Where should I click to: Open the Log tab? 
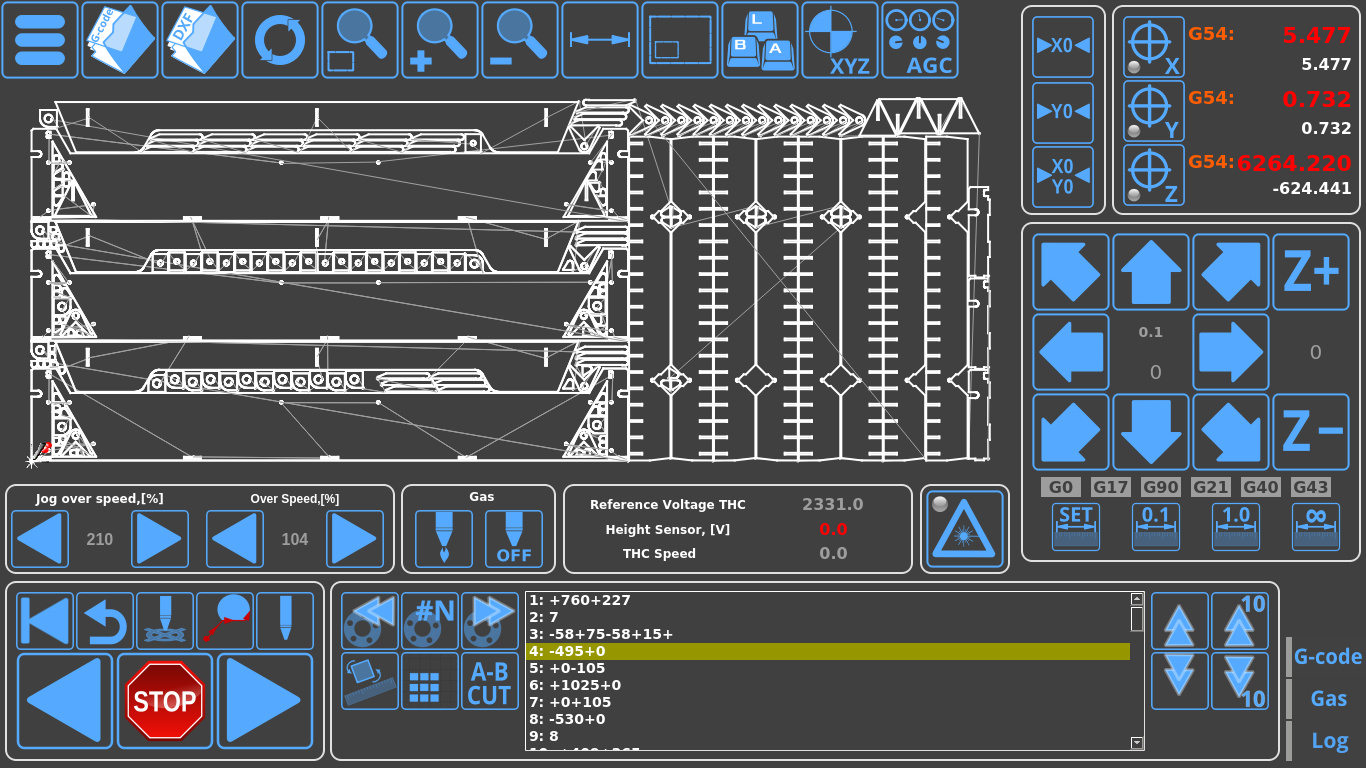tap(1327, 740)
